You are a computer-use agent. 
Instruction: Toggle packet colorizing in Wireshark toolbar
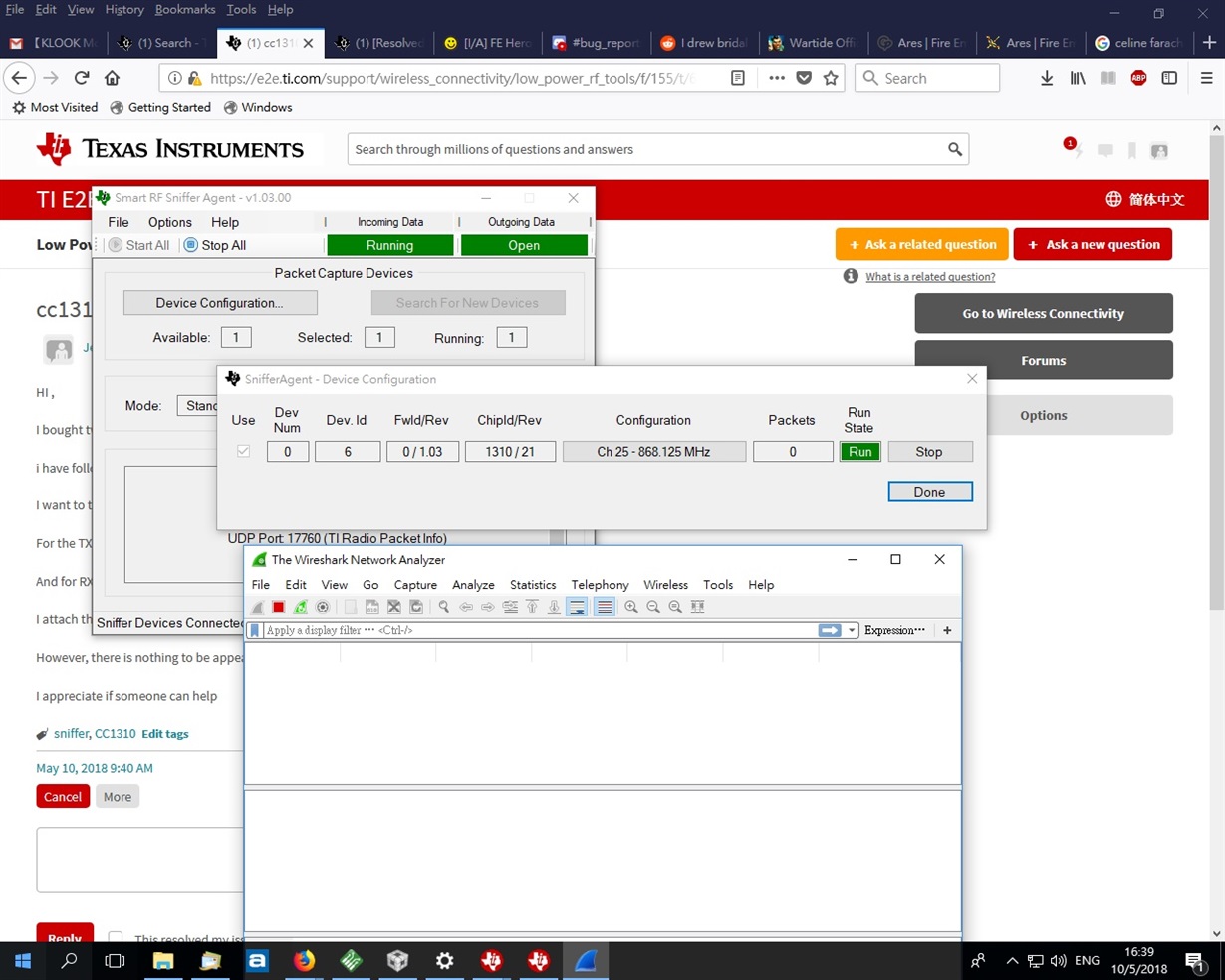click(604, 607)
